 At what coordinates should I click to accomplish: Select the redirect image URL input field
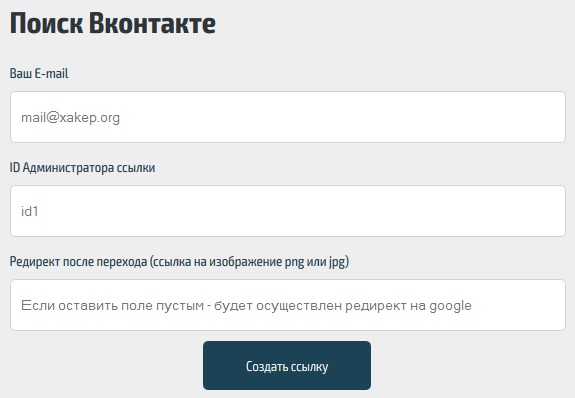[288, 305]
